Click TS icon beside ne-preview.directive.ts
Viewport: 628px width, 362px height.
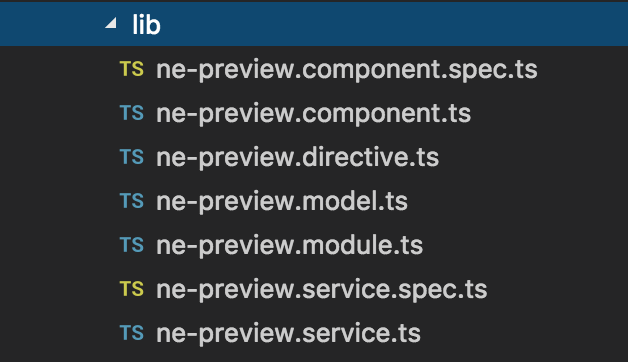(131, 157)
